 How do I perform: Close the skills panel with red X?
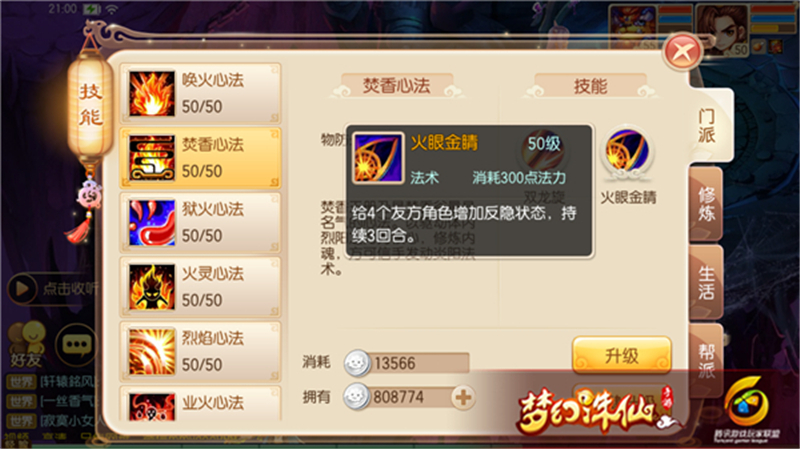click(682, 52)
